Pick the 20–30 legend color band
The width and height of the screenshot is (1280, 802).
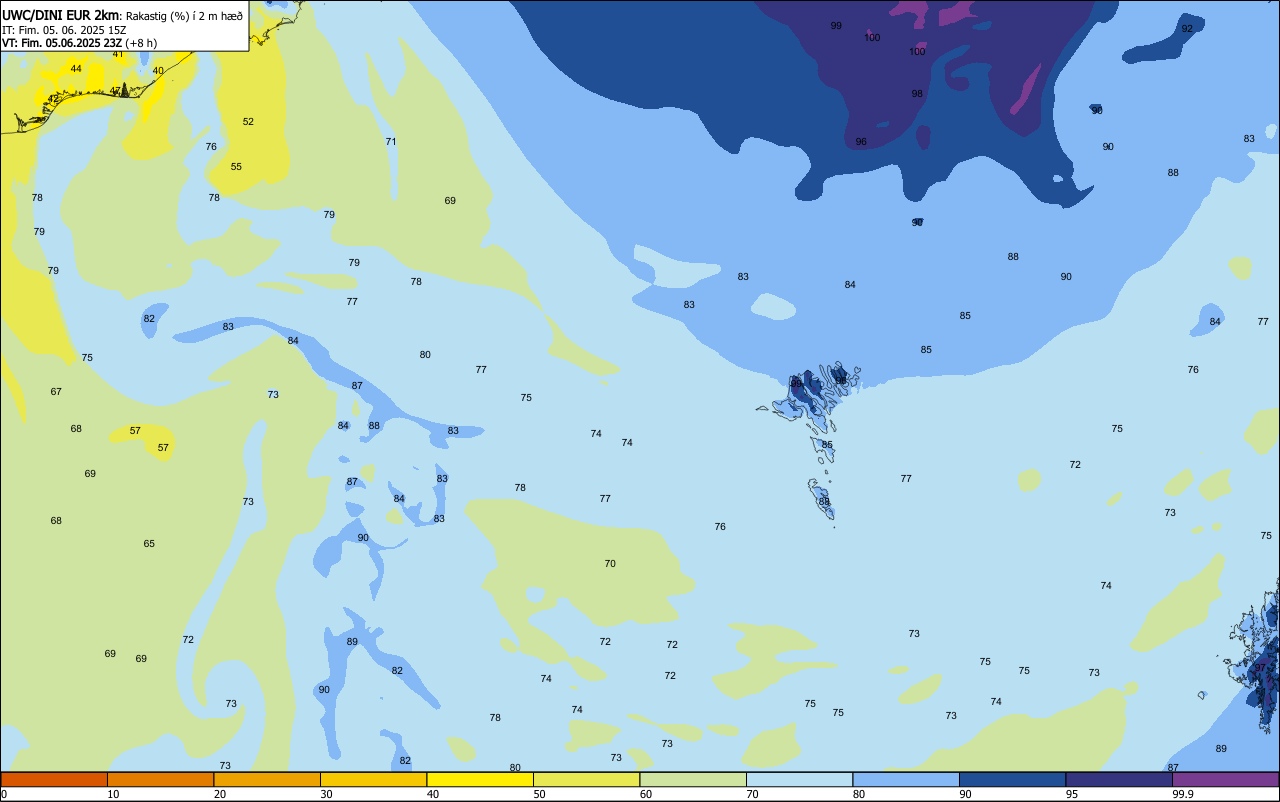267,779
